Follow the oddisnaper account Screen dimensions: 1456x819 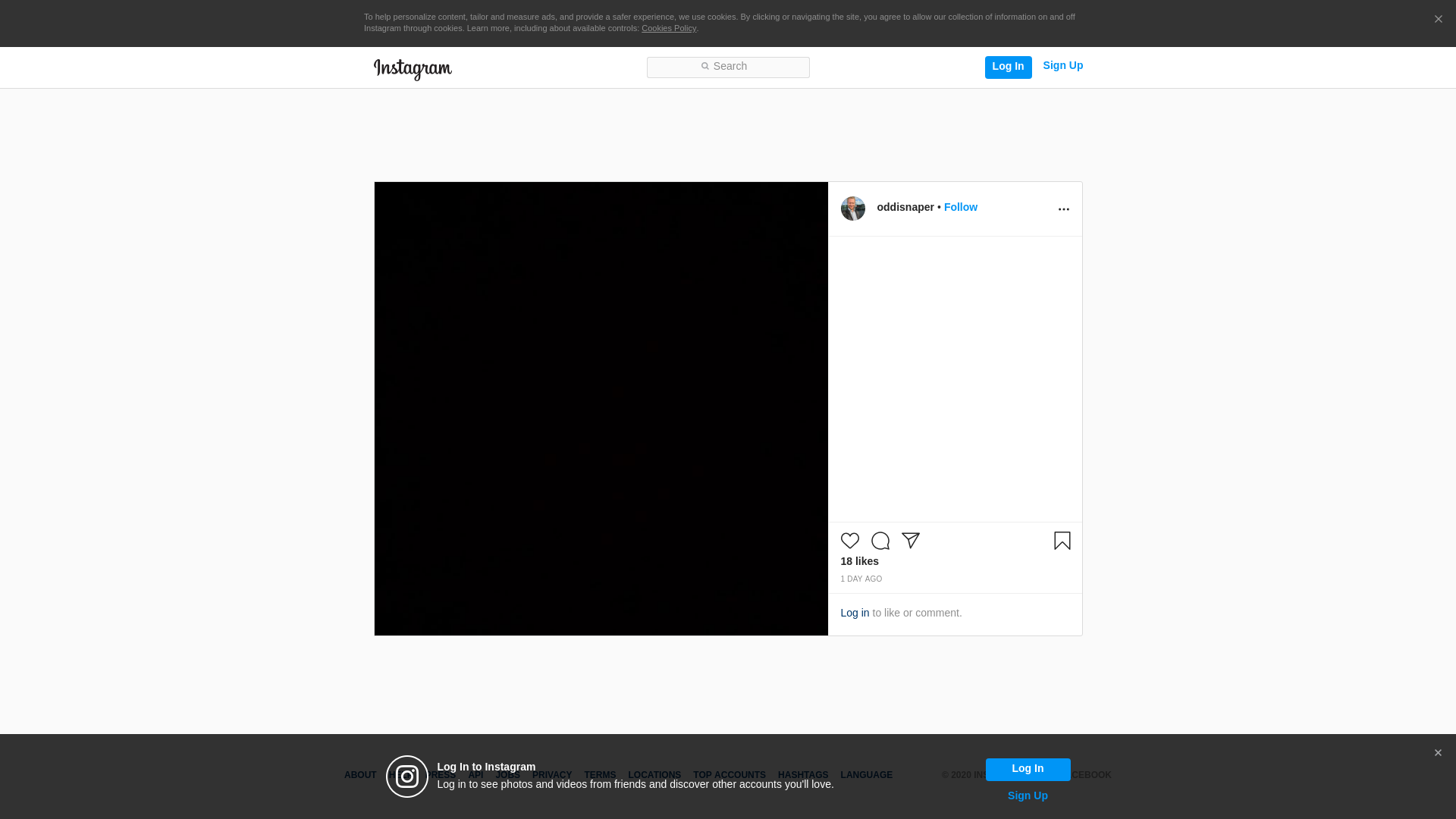tap(960, 207)
